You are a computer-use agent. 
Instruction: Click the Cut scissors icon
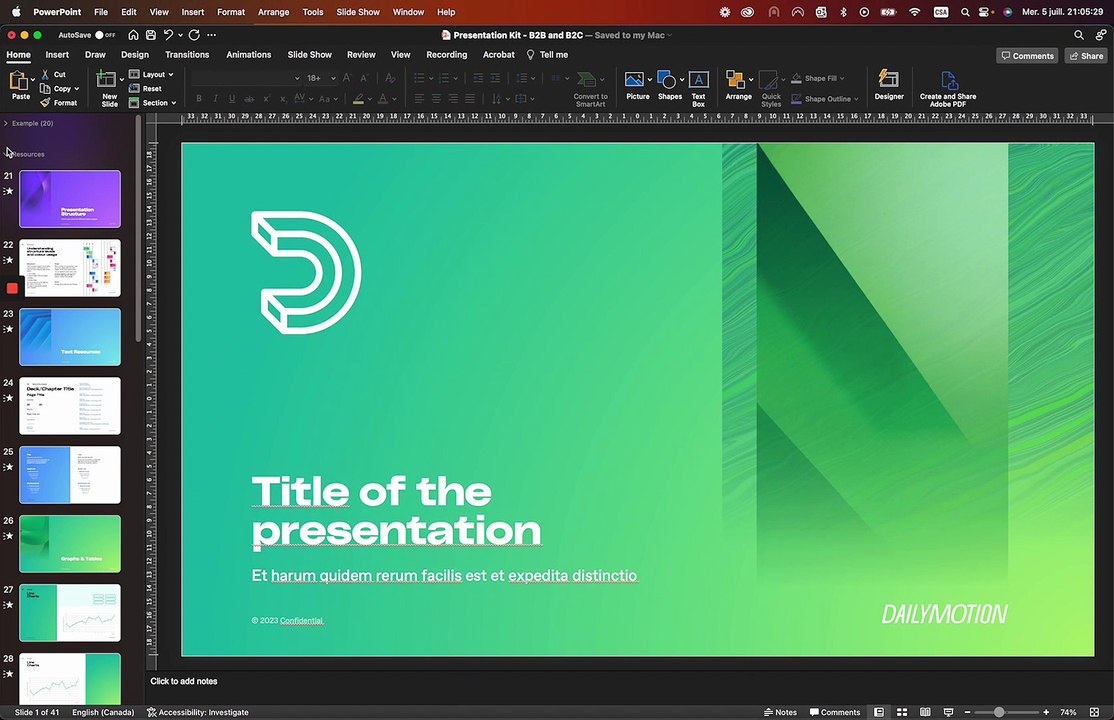point(45,74)
